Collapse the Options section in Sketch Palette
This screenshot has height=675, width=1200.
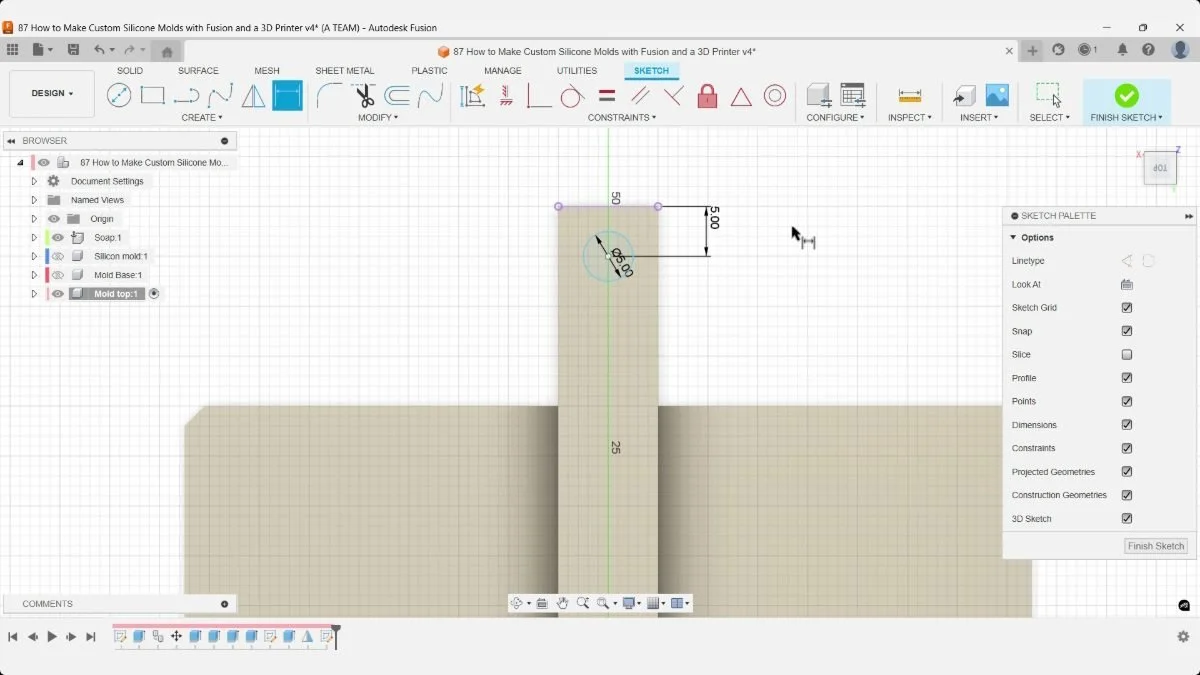pyautogui.click(x=1013, y=238)
